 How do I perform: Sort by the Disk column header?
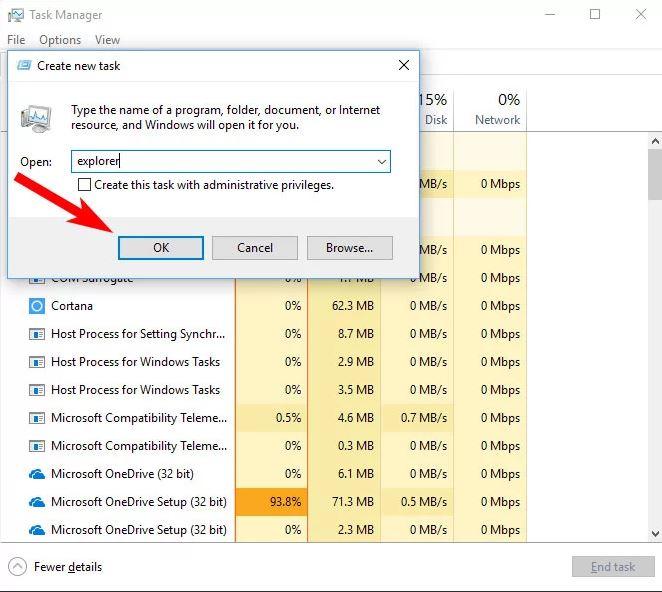click(436, 110)
